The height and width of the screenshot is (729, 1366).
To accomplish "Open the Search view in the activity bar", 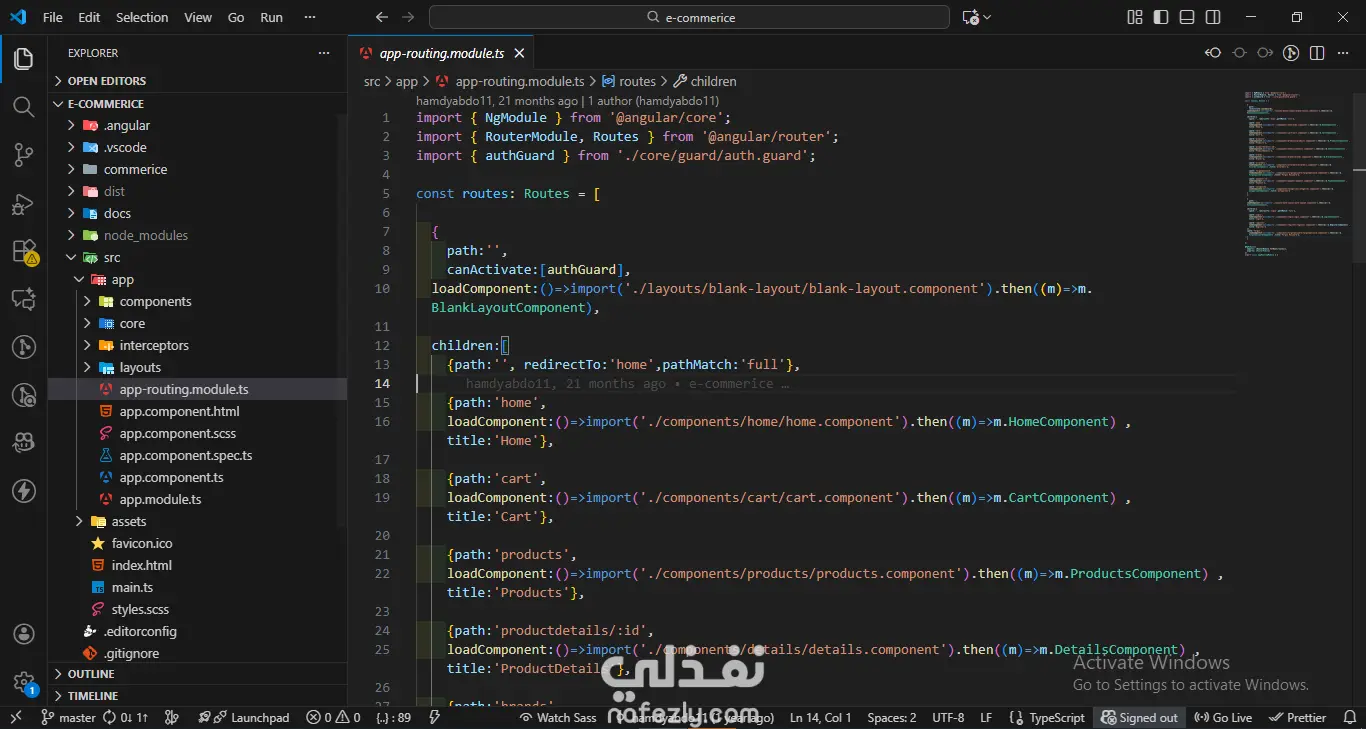I will (x=23, y=107).
